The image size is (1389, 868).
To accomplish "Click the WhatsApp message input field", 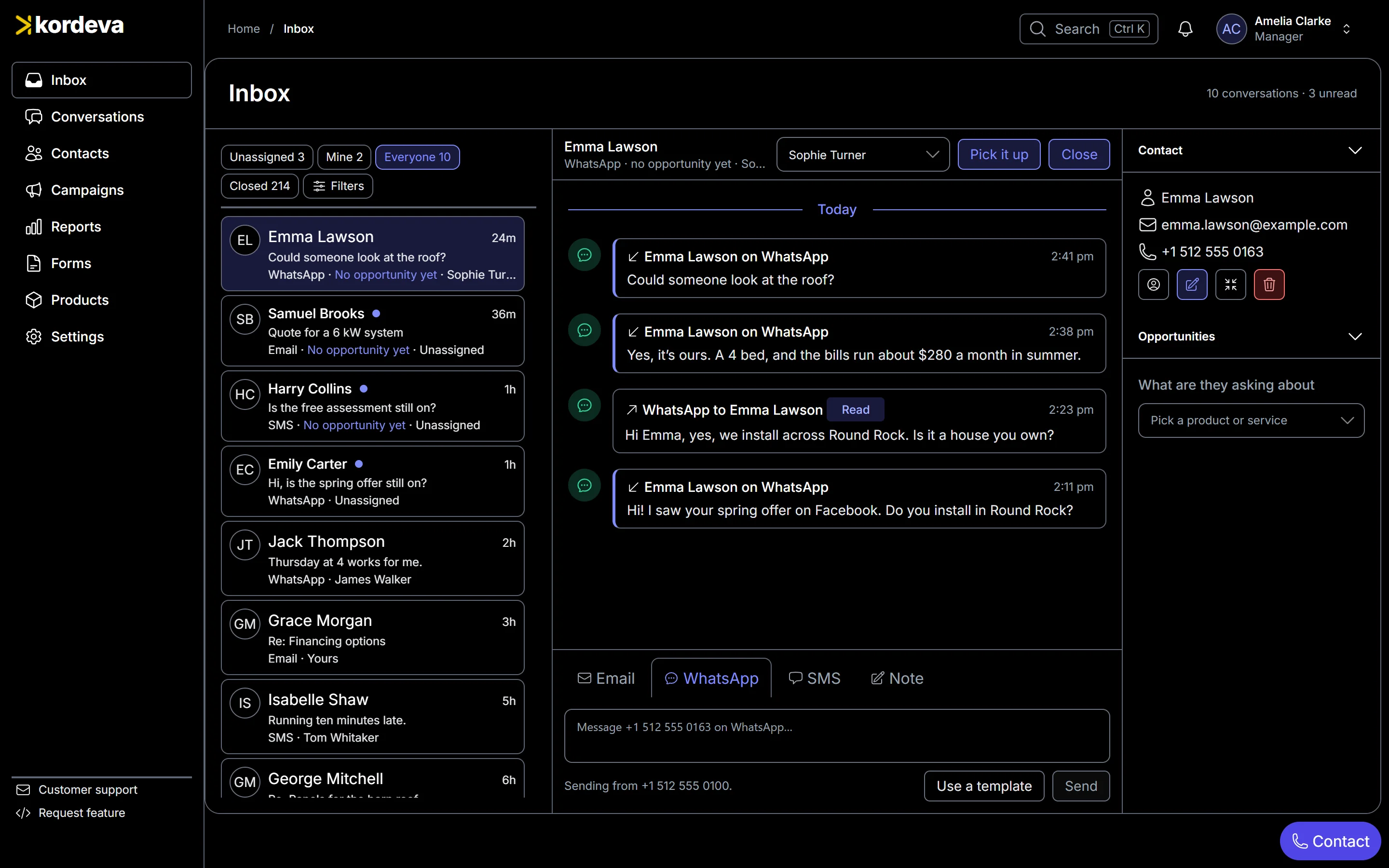I will [837, 736].
